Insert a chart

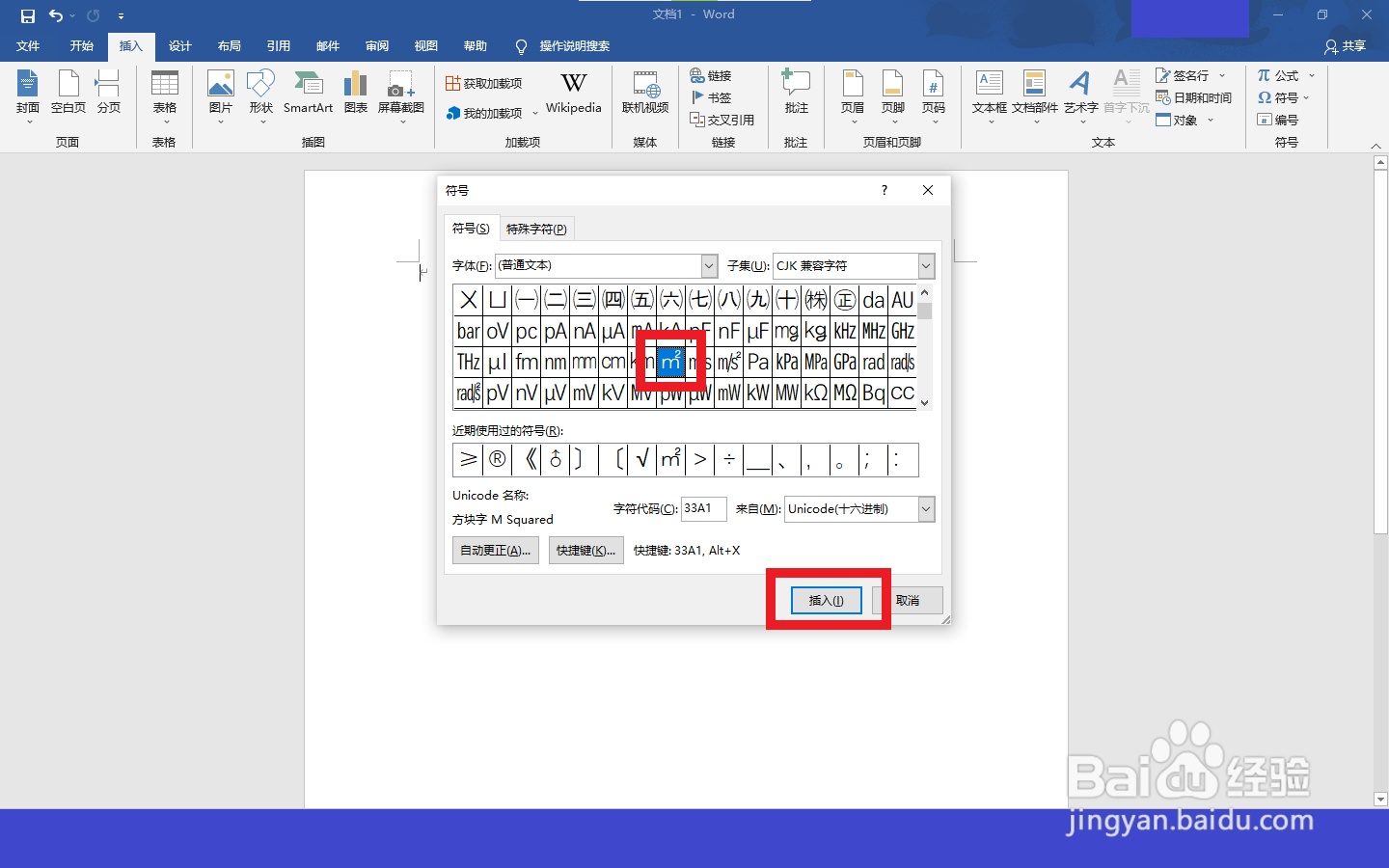pyautogui.click(x=356, y=95)
